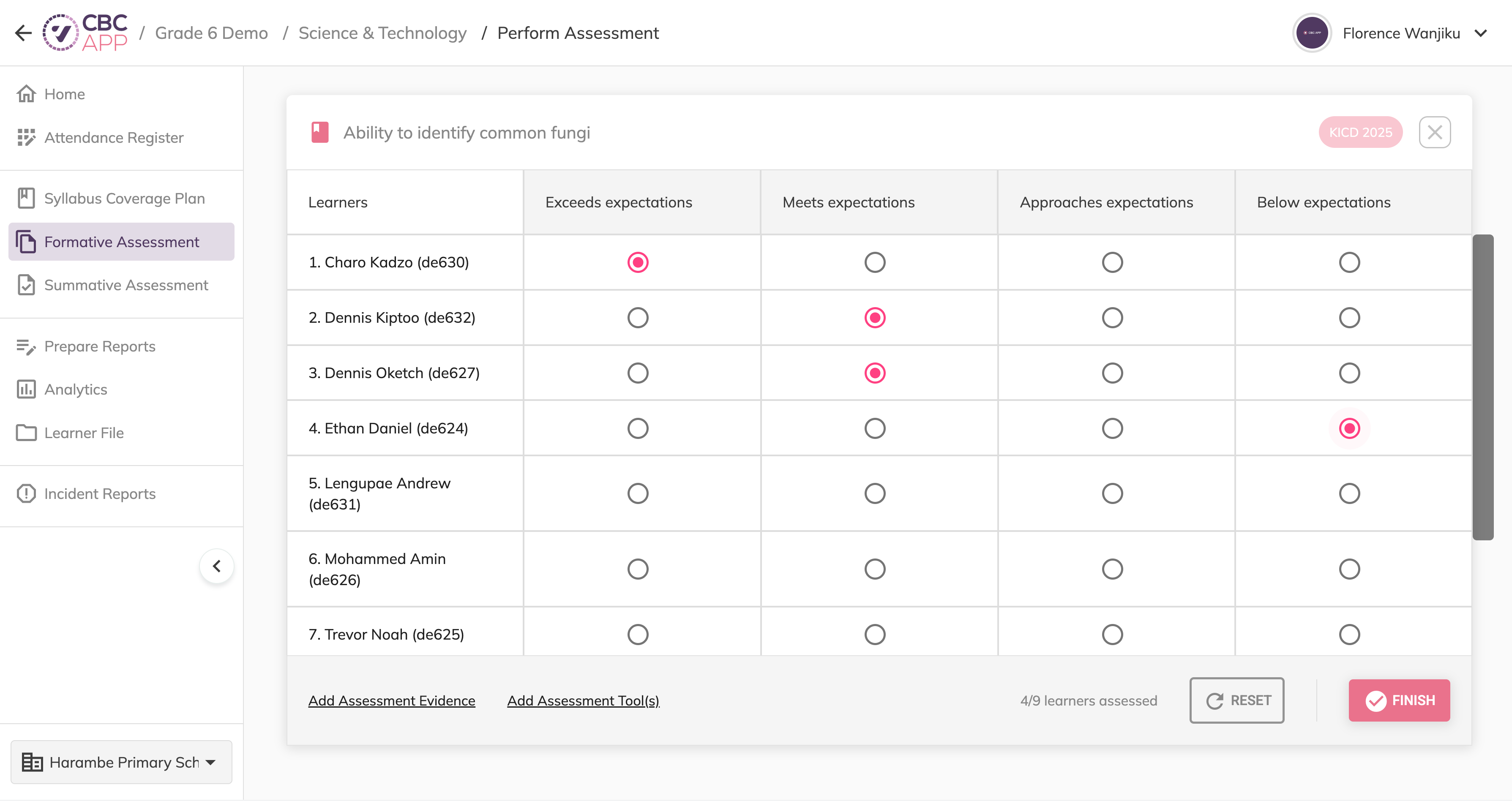Screen dimensions: 1512x801
Task: Click Add Assessment Evidence link
Action: click(391, 700)
